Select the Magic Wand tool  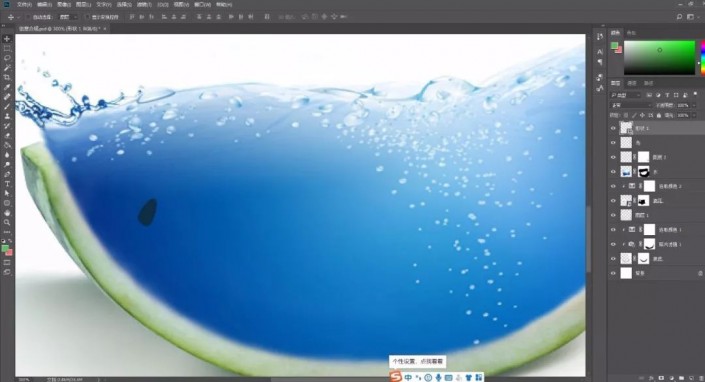coord(7,68)
